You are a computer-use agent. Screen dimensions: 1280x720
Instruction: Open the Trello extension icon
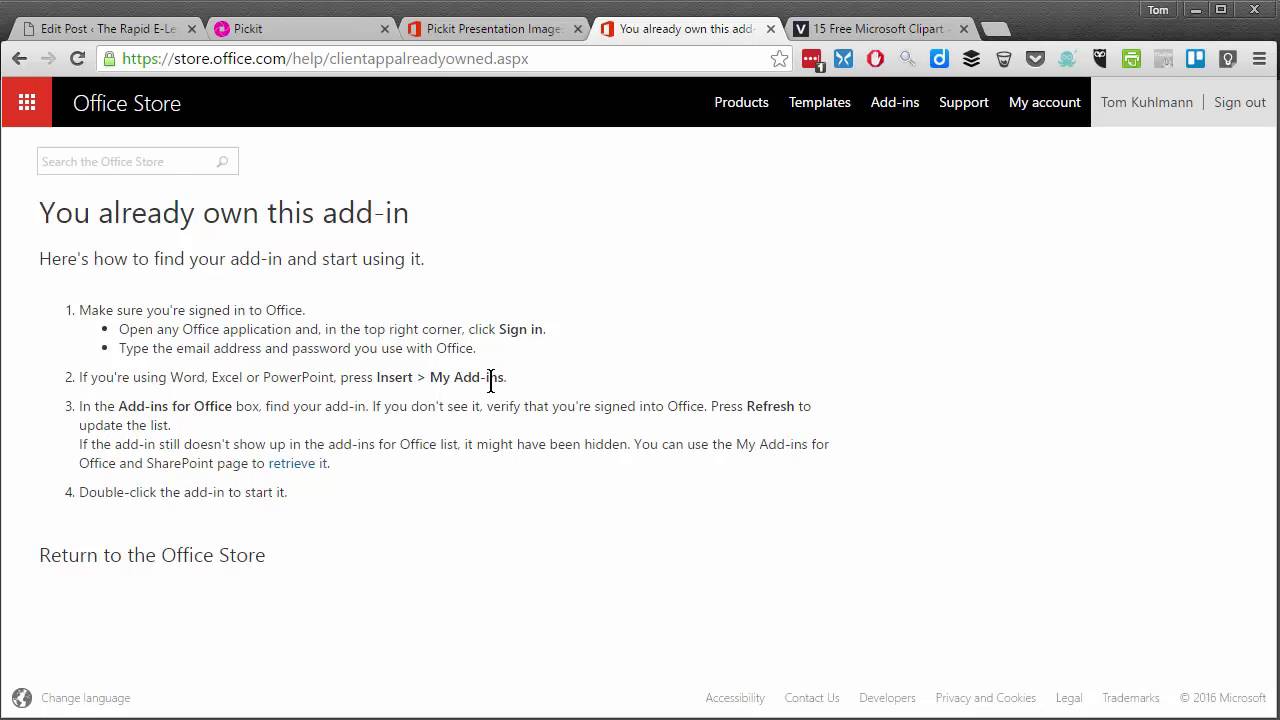click(1195, 59)
